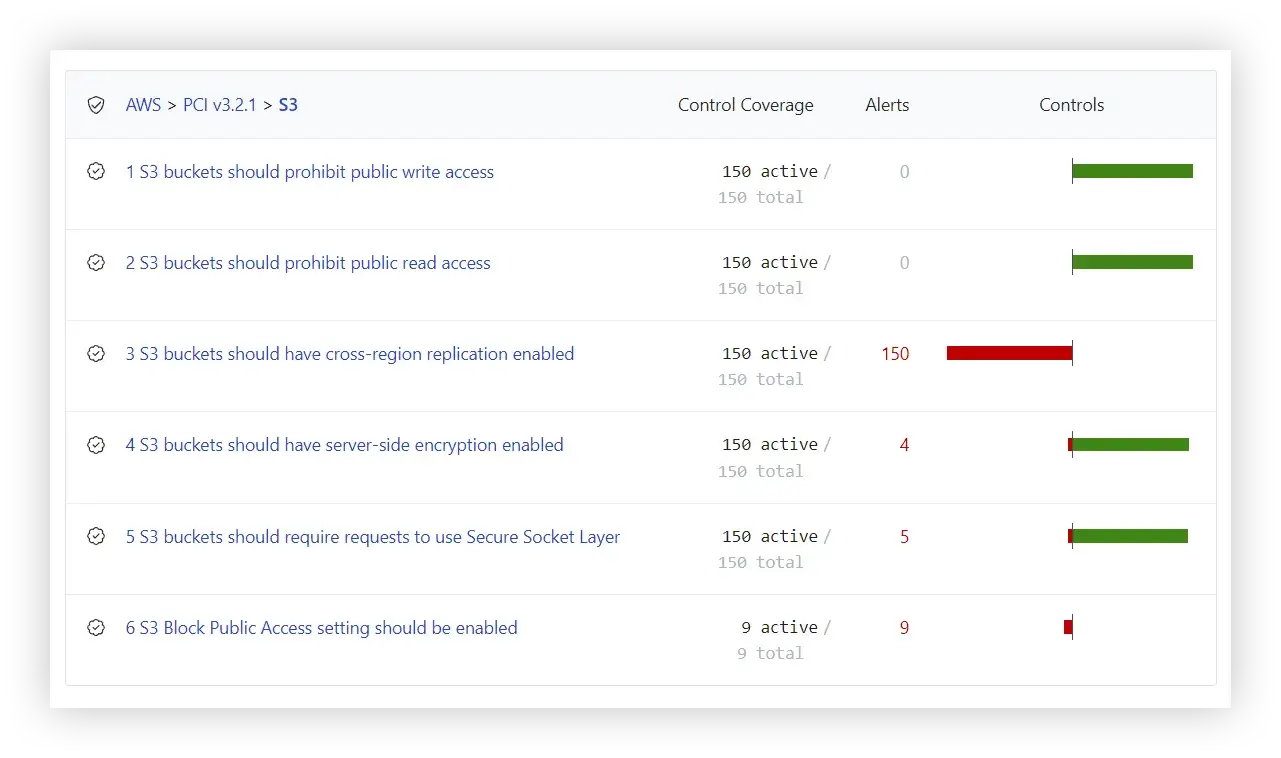Click the green controls bar for public read access
This screenshot has width=1281, height=758.
(1133, 262)
